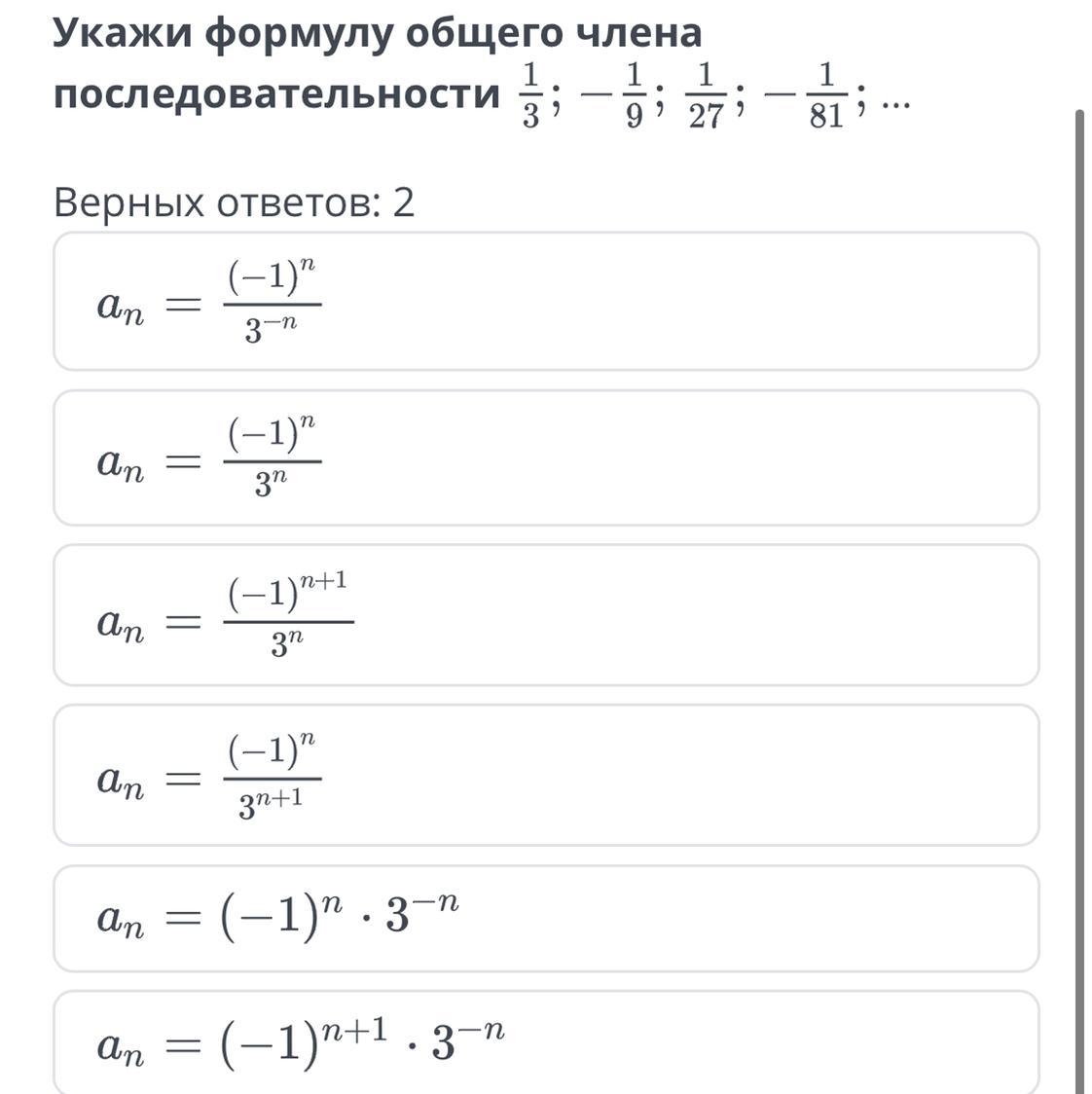This screenshot has width=1092, height=1094.
Task: Pick answer (−1)^(n+1) over 3^n
Action: click(x=545, y=616)
